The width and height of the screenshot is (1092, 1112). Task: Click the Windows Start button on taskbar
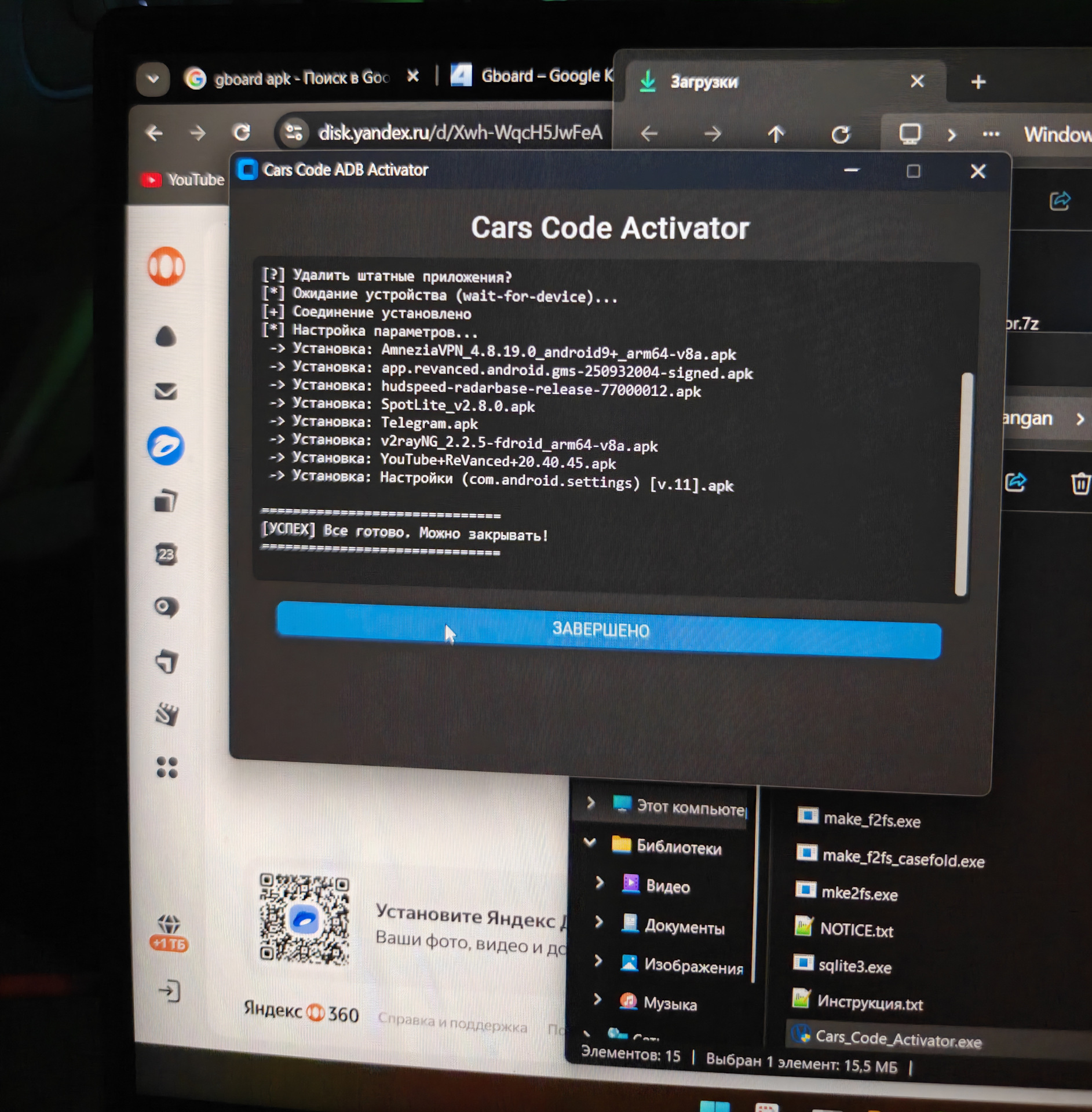(x=714, y=1106)
